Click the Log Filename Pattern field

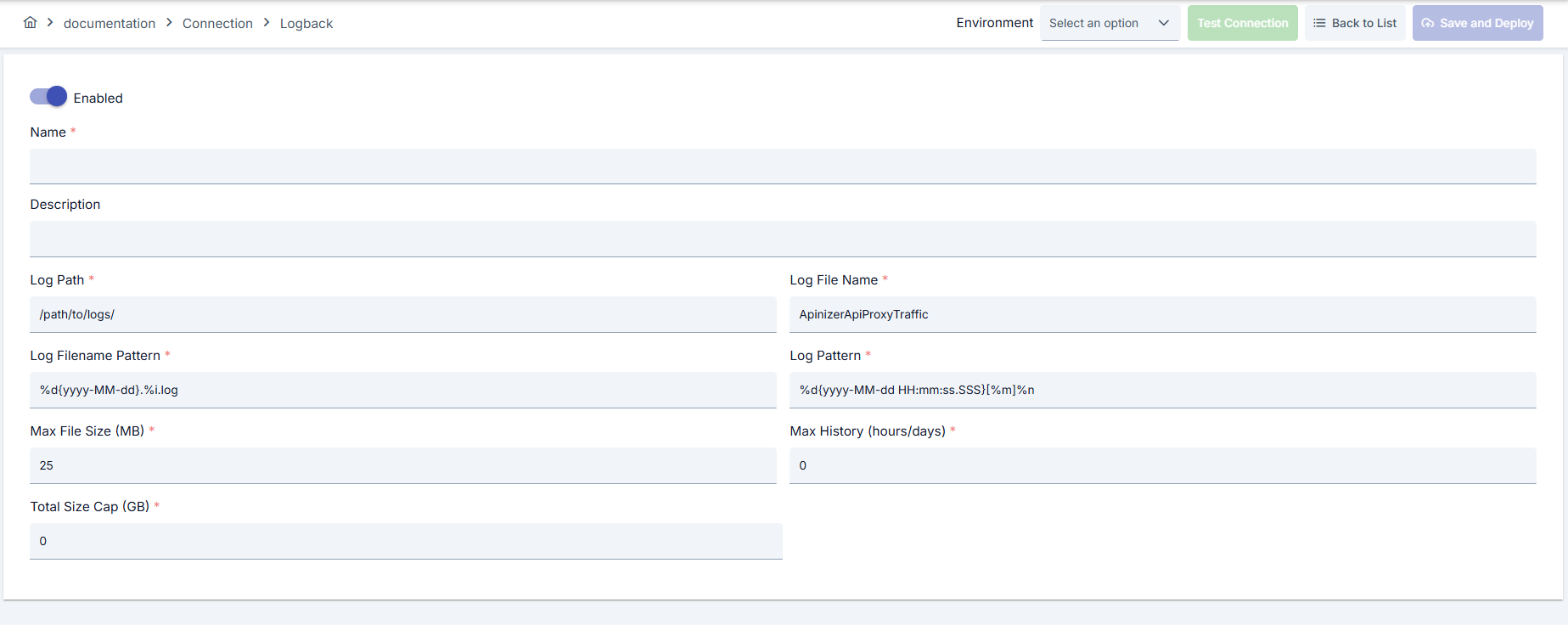coord(403,390)
